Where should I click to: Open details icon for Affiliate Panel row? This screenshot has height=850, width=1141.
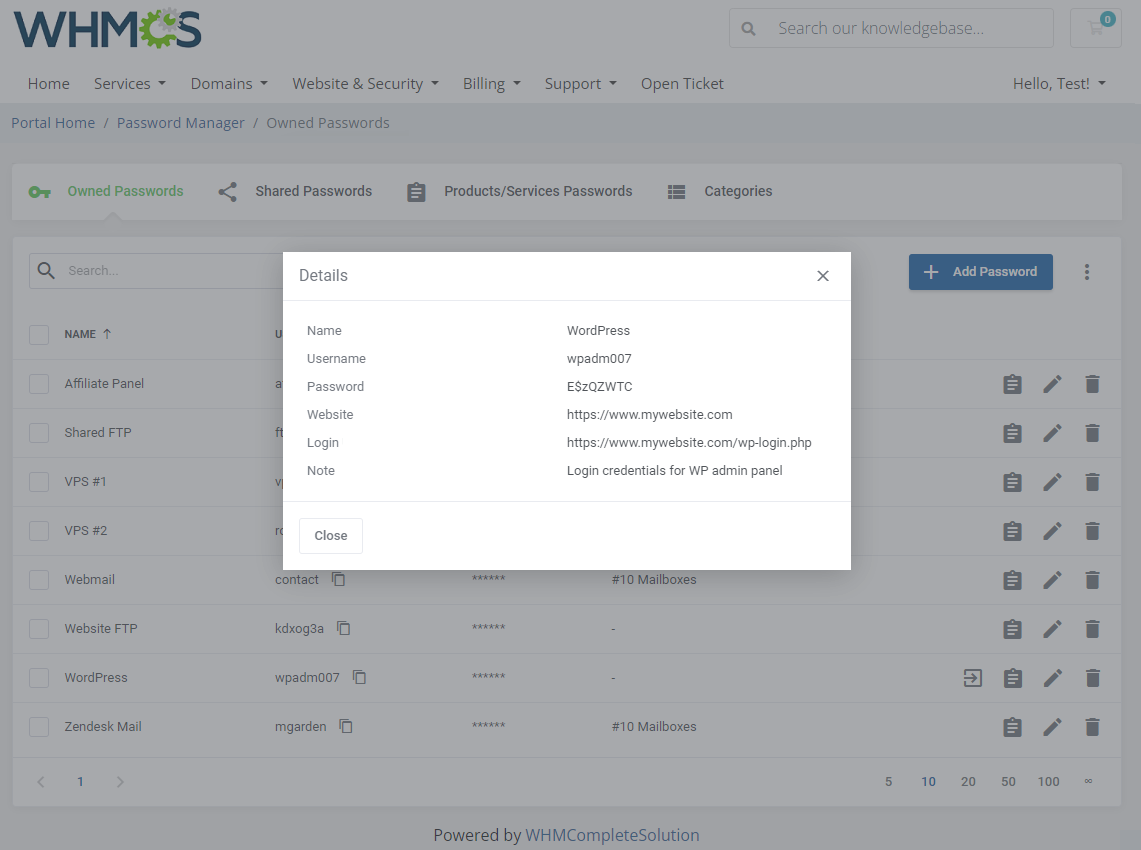click(1012, 384)
